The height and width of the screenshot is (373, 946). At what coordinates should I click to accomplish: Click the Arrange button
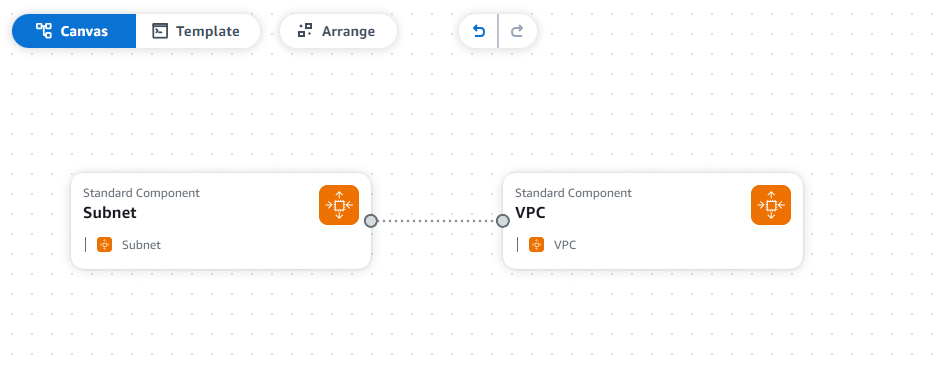click(x=338, y=31)
